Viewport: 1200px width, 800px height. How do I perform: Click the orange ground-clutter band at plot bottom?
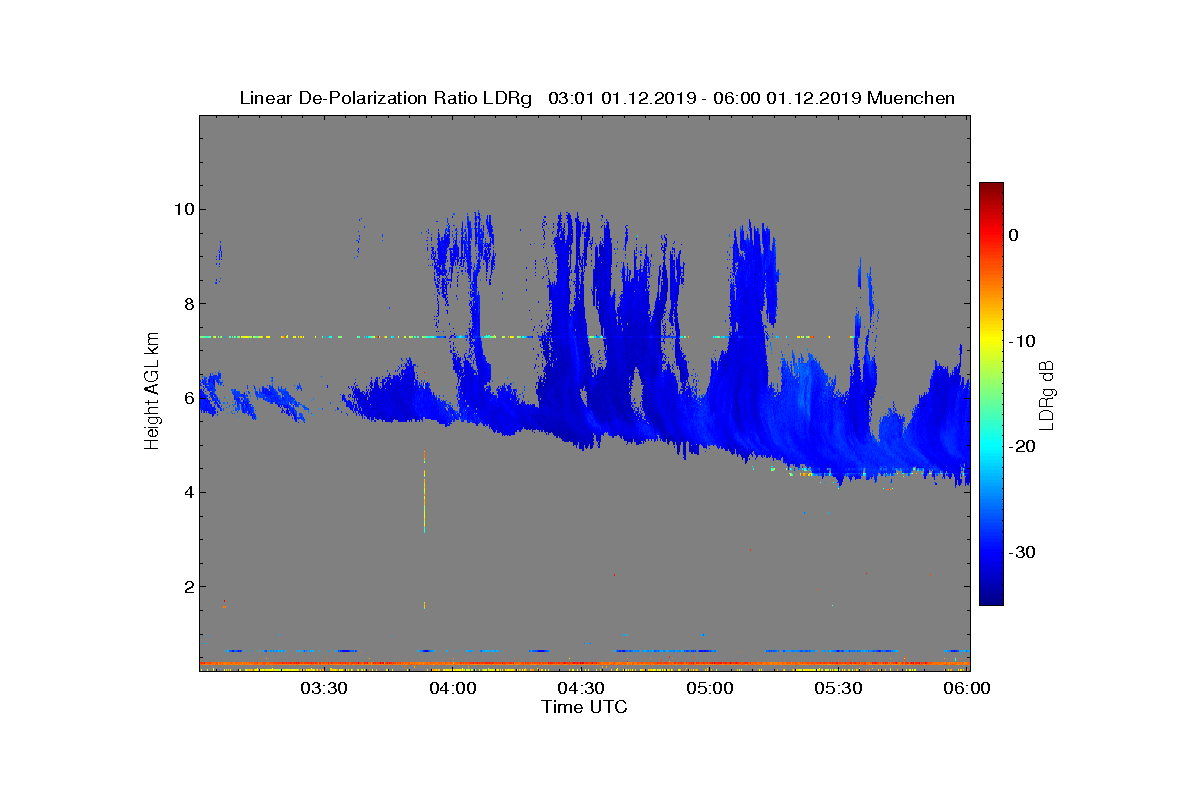coord(584,663)
